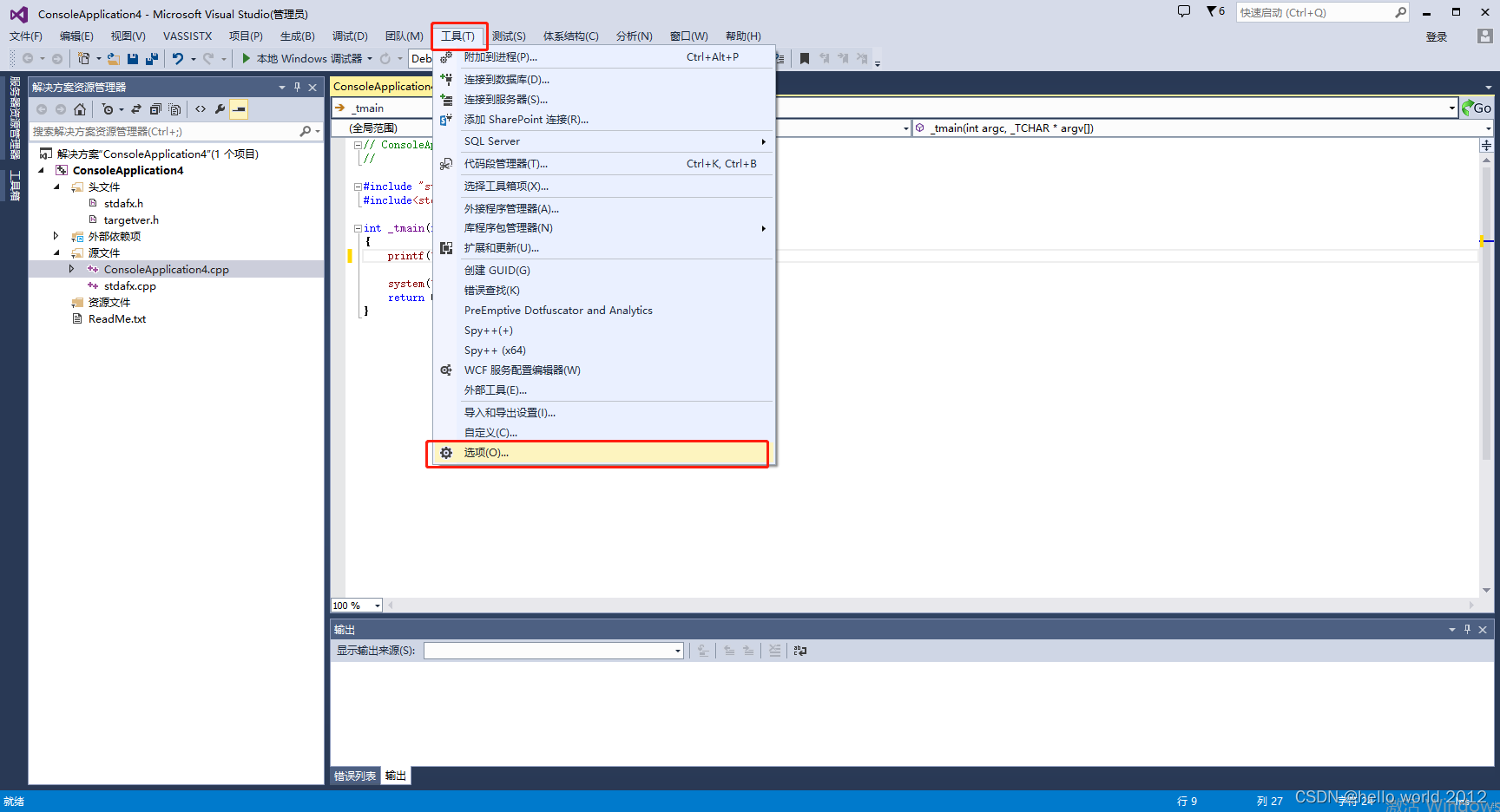
Task: Choose 外部工具(E)... menu entry
Action: (x=603, y=390)
